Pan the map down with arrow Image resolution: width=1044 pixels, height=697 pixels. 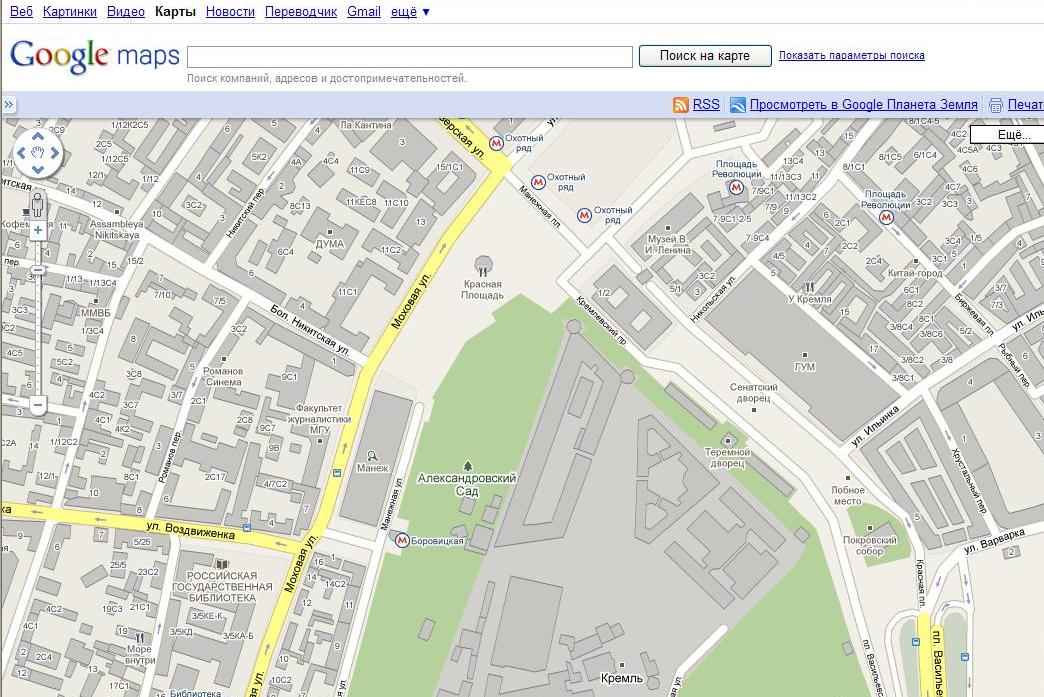pos(38,171)
